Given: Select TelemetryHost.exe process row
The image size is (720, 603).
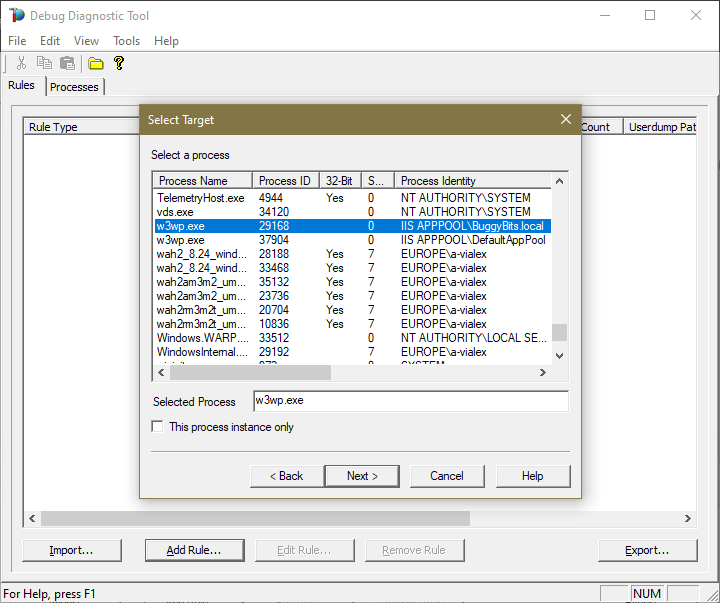Looking at the screenshot, I should [353, 198].
